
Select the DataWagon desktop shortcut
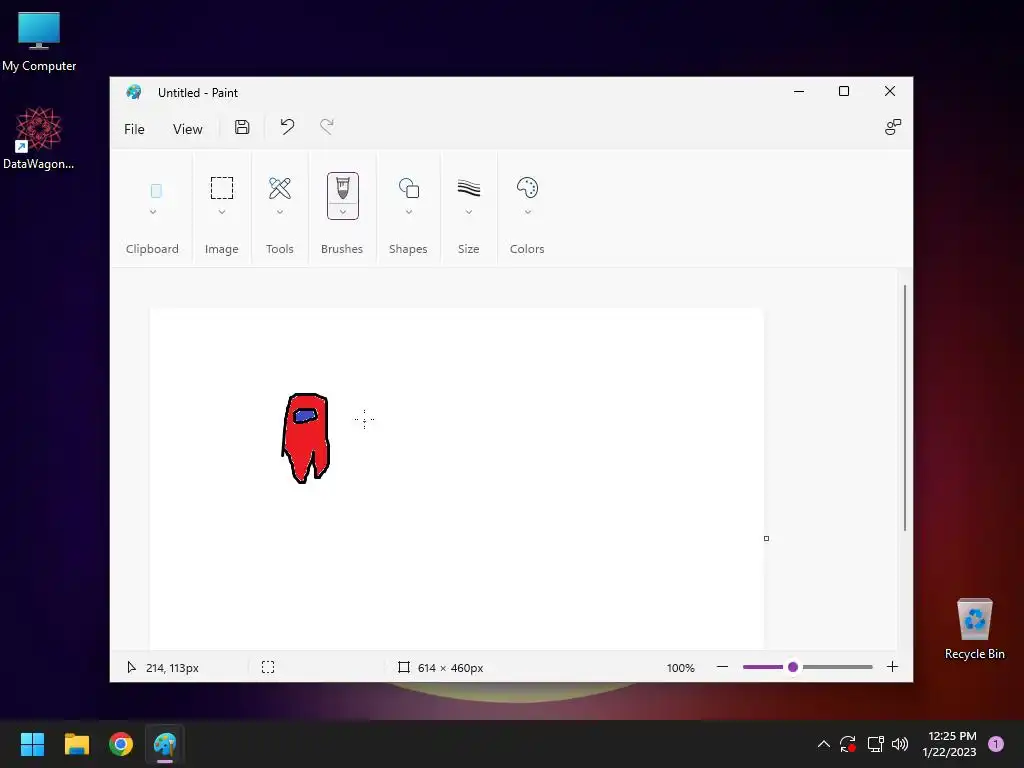click(x=39, y=138)
